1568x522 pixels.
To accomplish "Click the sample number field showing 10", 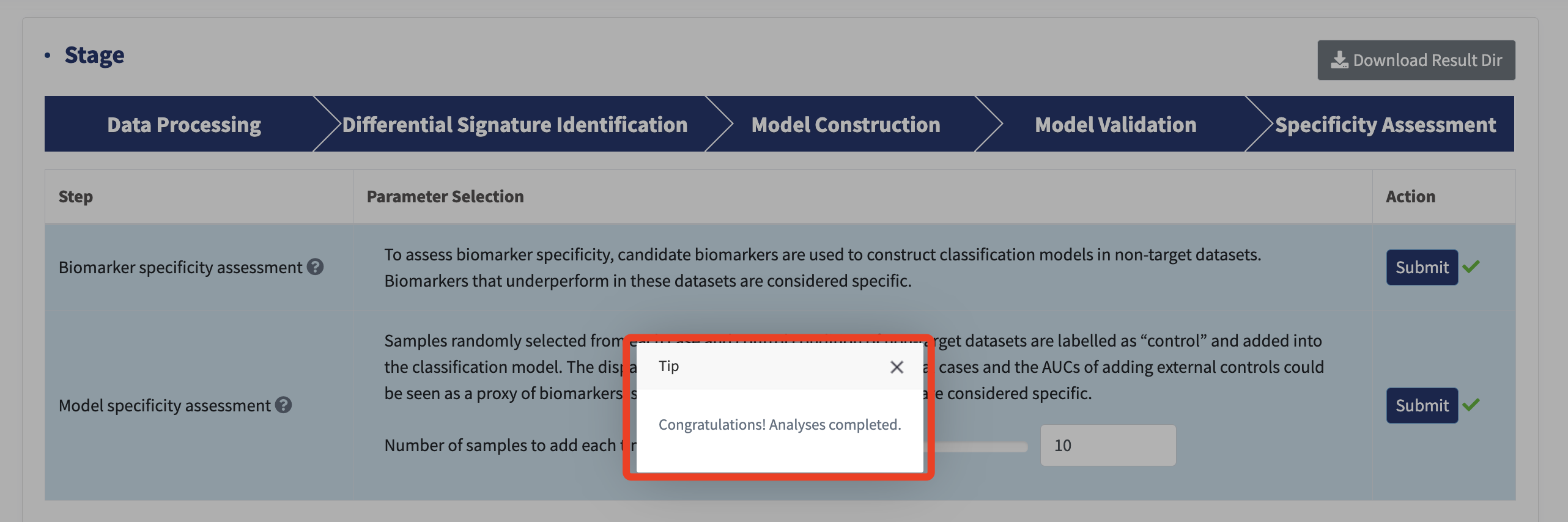I will pyautogui.click(x=1108, y=445).
